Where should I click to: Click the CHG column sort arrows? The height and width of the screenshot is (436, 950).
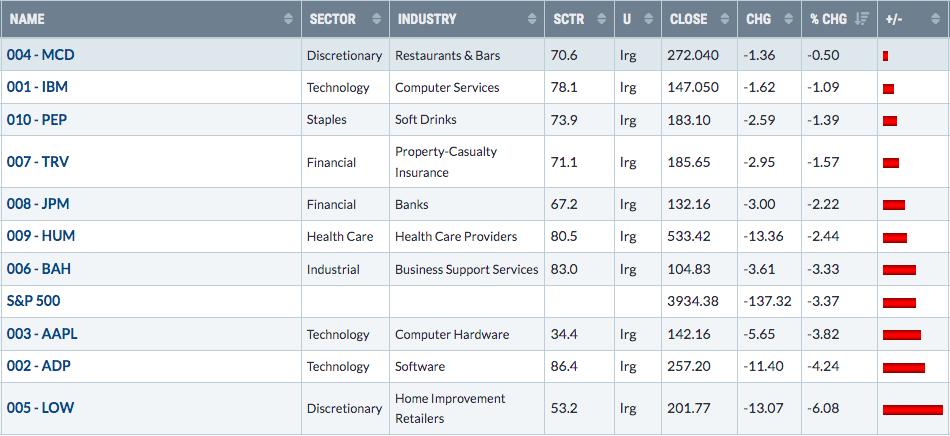click(788, 19)
